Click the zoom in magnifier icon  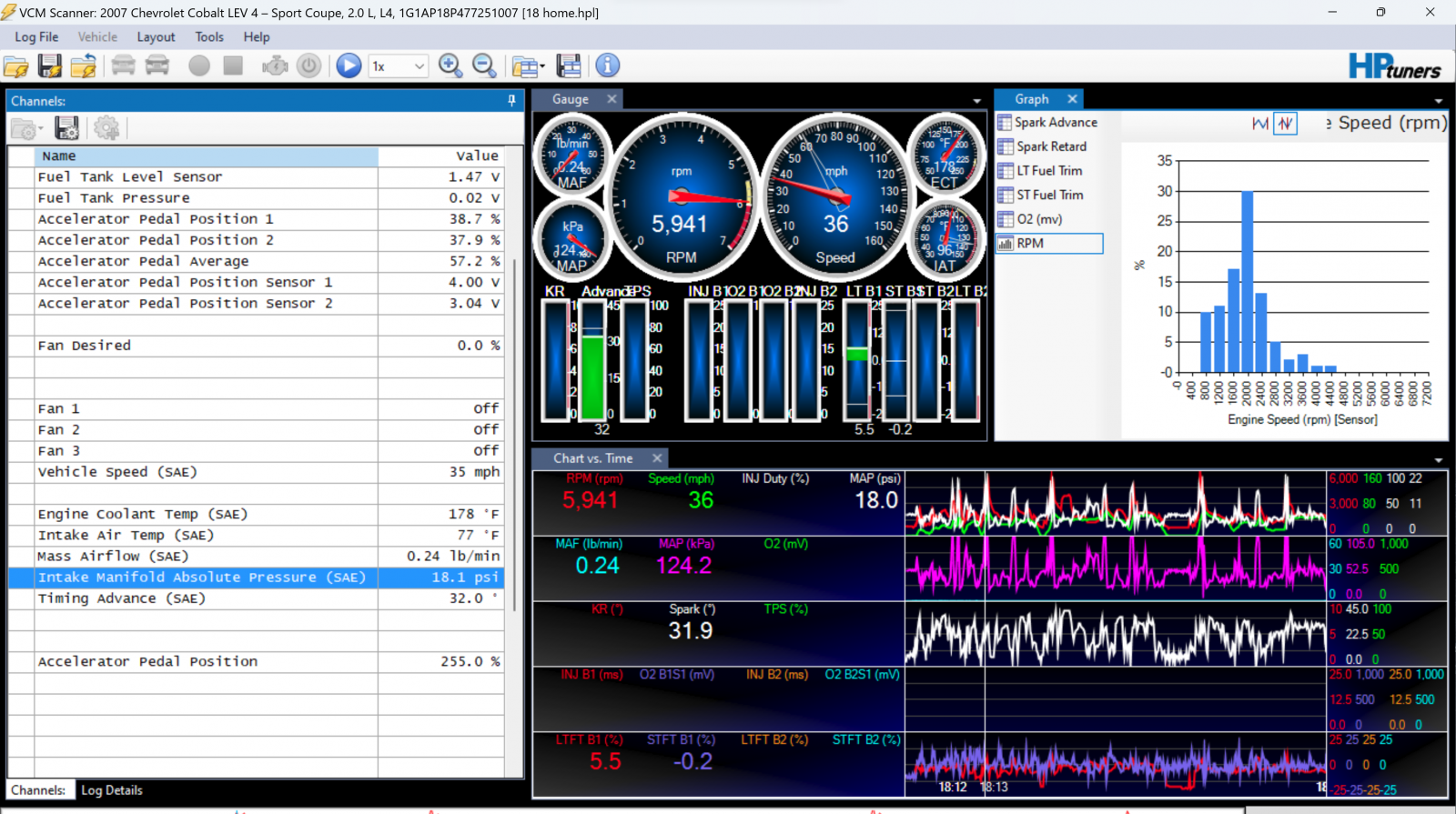pos(450,65)
